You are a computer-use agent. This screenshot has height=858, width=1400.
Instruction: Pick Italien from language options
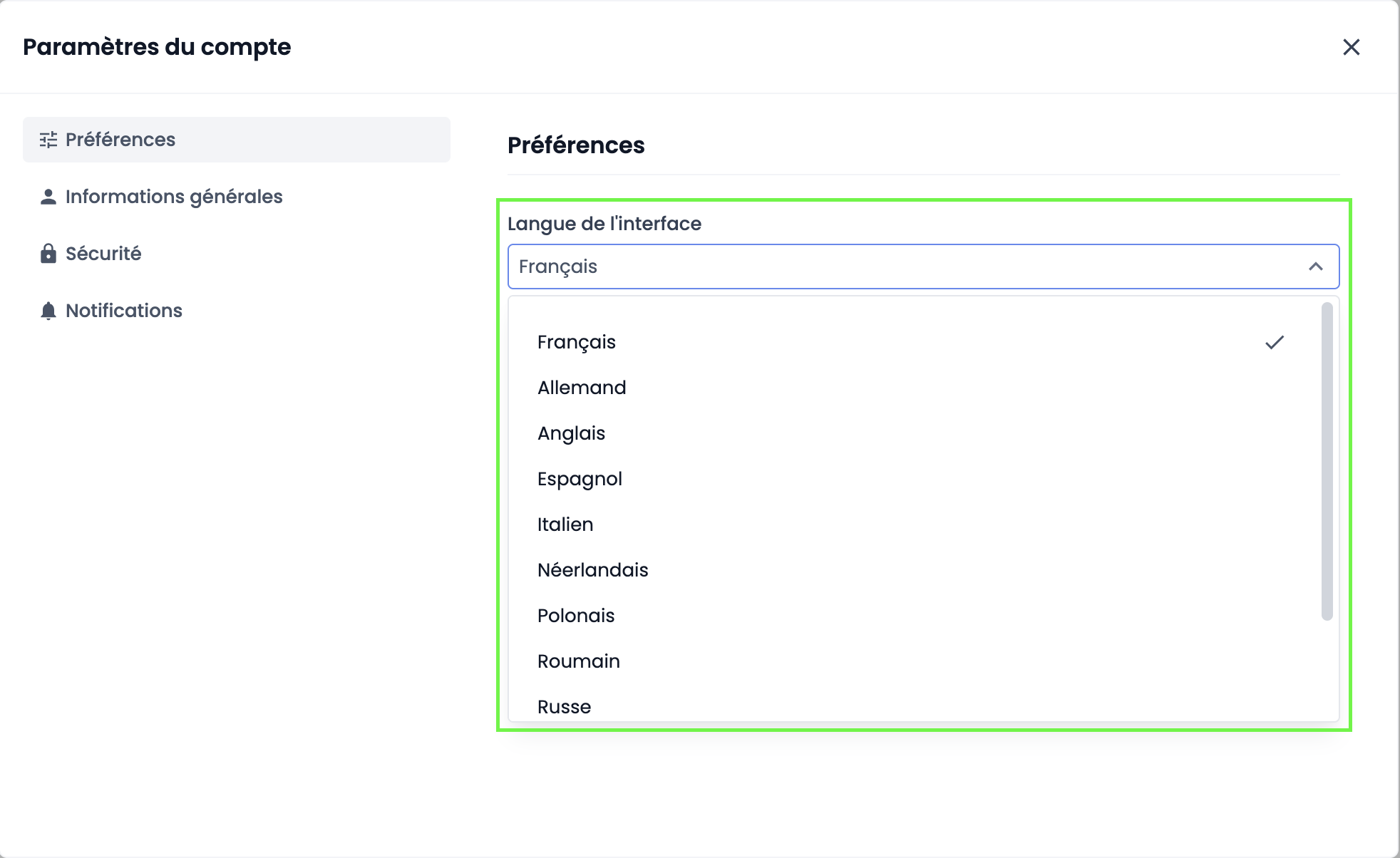(x=565, y=524)
